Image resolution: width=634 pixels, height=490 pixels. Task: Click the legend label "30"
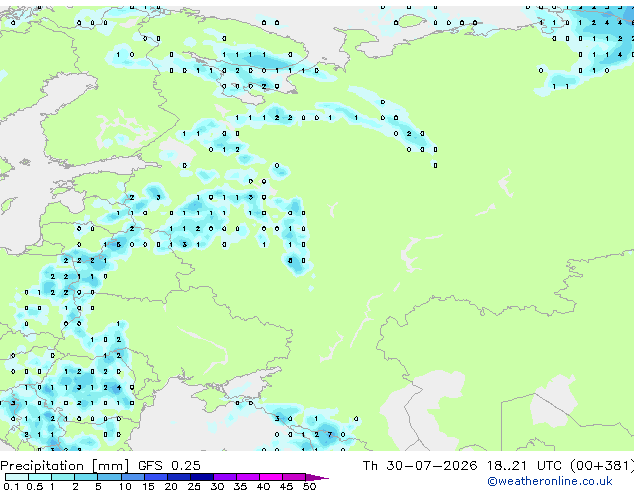click(217, 486)
